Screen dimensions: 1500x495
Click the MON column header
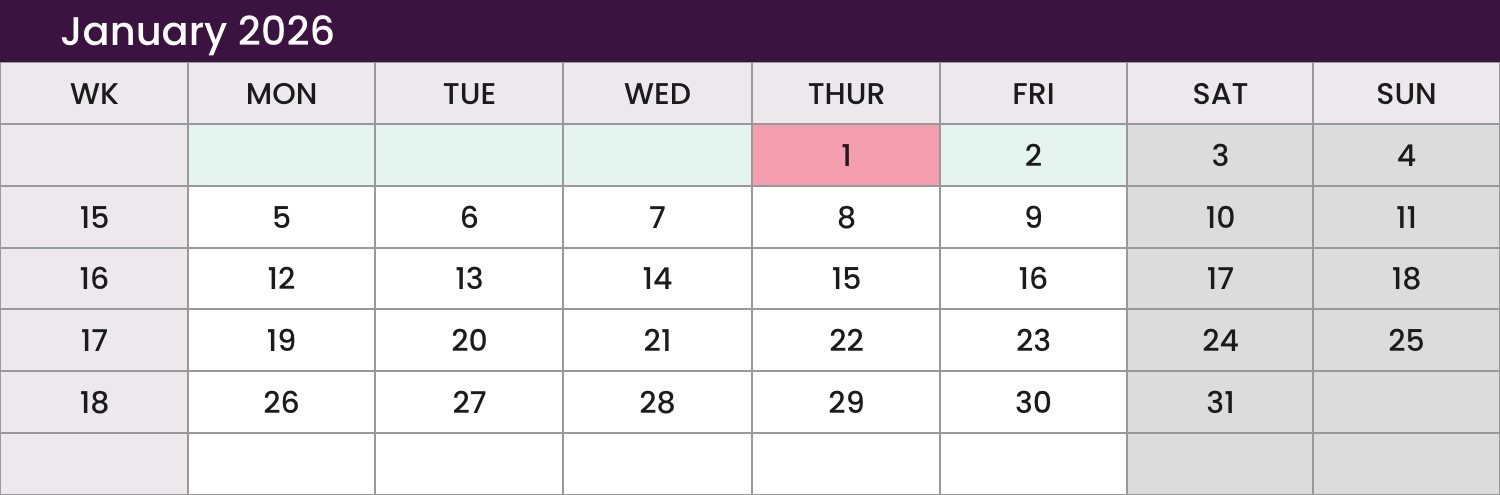coord(281,94)
